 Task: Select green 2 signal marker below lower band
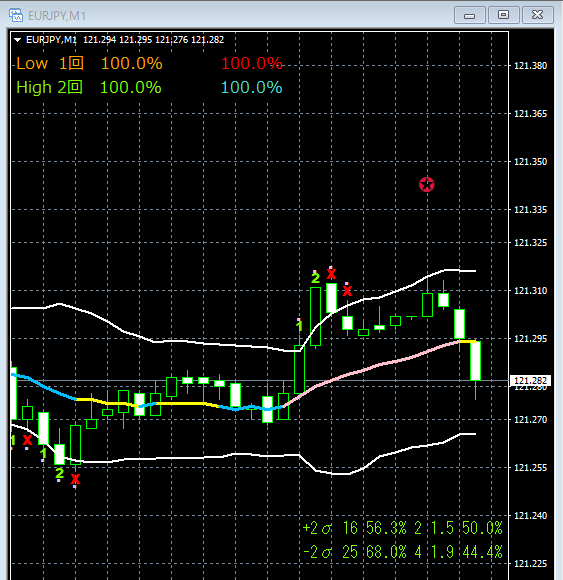(59, 473)
